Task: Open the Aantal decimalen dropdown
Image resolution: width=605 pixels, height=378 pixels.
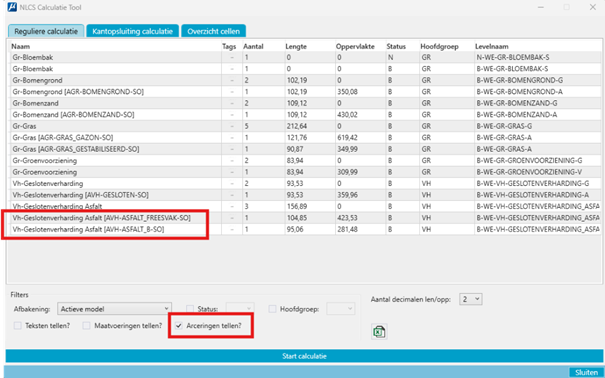Action: click(470, 299)
